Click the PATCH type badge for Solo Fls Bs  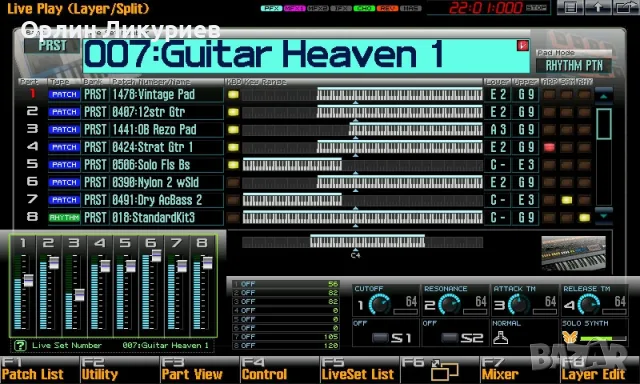pyautogui.click(x=64, y=165)
